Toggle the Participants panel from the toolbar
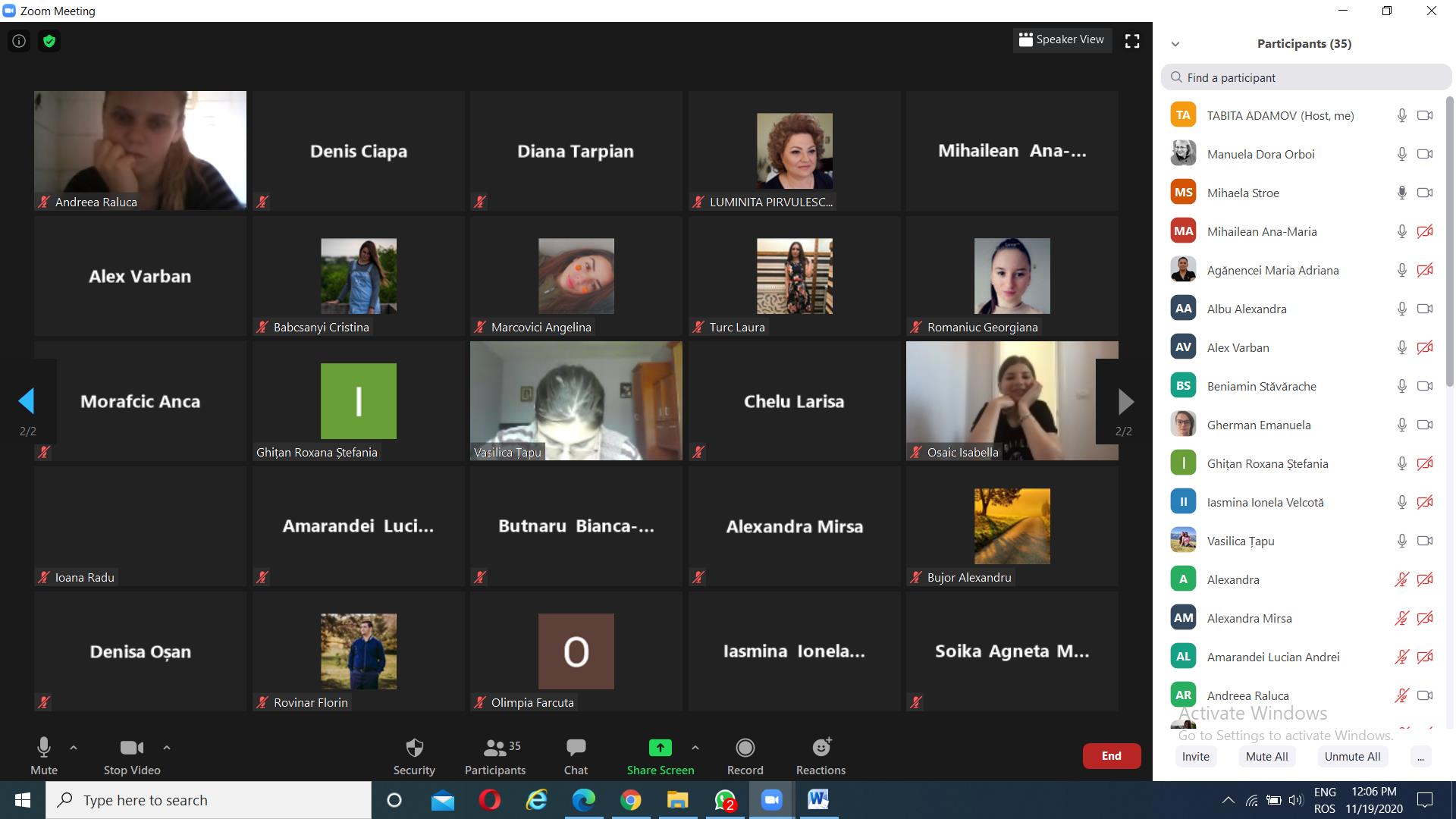This screenshot has width=1456, height=819. [x=494, y=756]
